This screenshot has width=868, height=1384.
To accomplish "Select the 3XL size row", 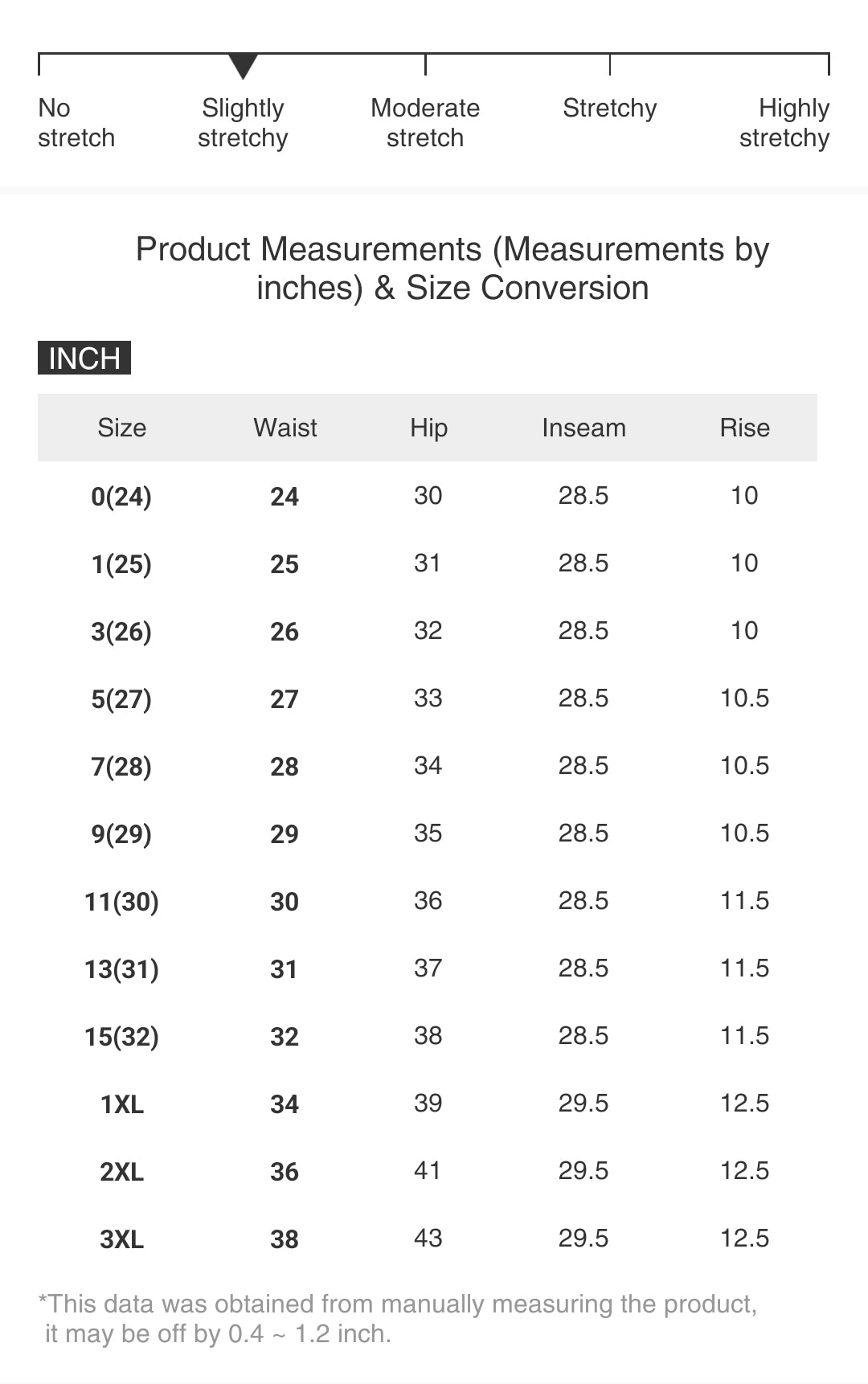I will (121, 1239).
